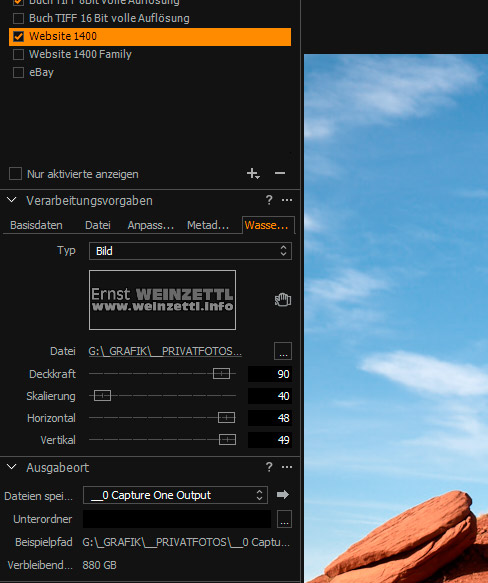Open help for Ausgabeort panel
Image resolution: width=488 pixels, height=583 pixels.
pyautogui.click(x=269, y=467)
